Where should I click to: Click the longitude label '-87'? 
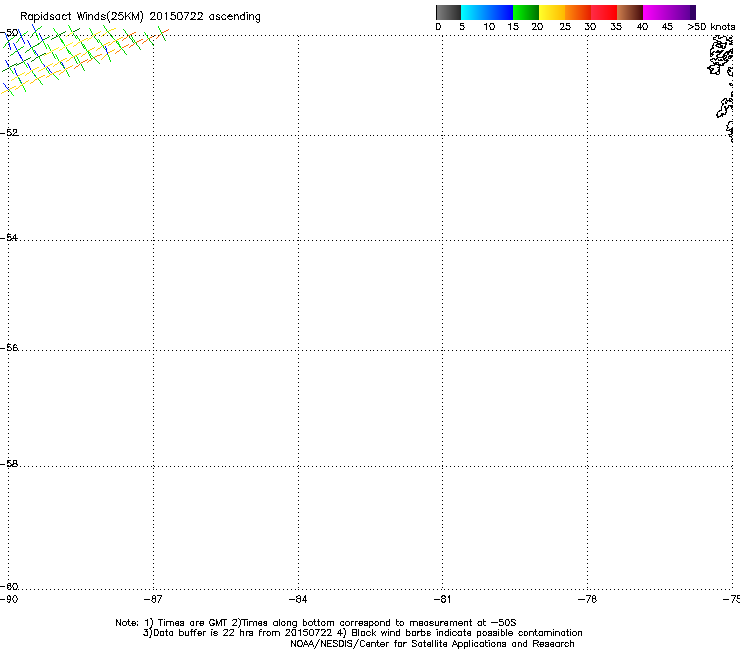click(x=153, y=599)
